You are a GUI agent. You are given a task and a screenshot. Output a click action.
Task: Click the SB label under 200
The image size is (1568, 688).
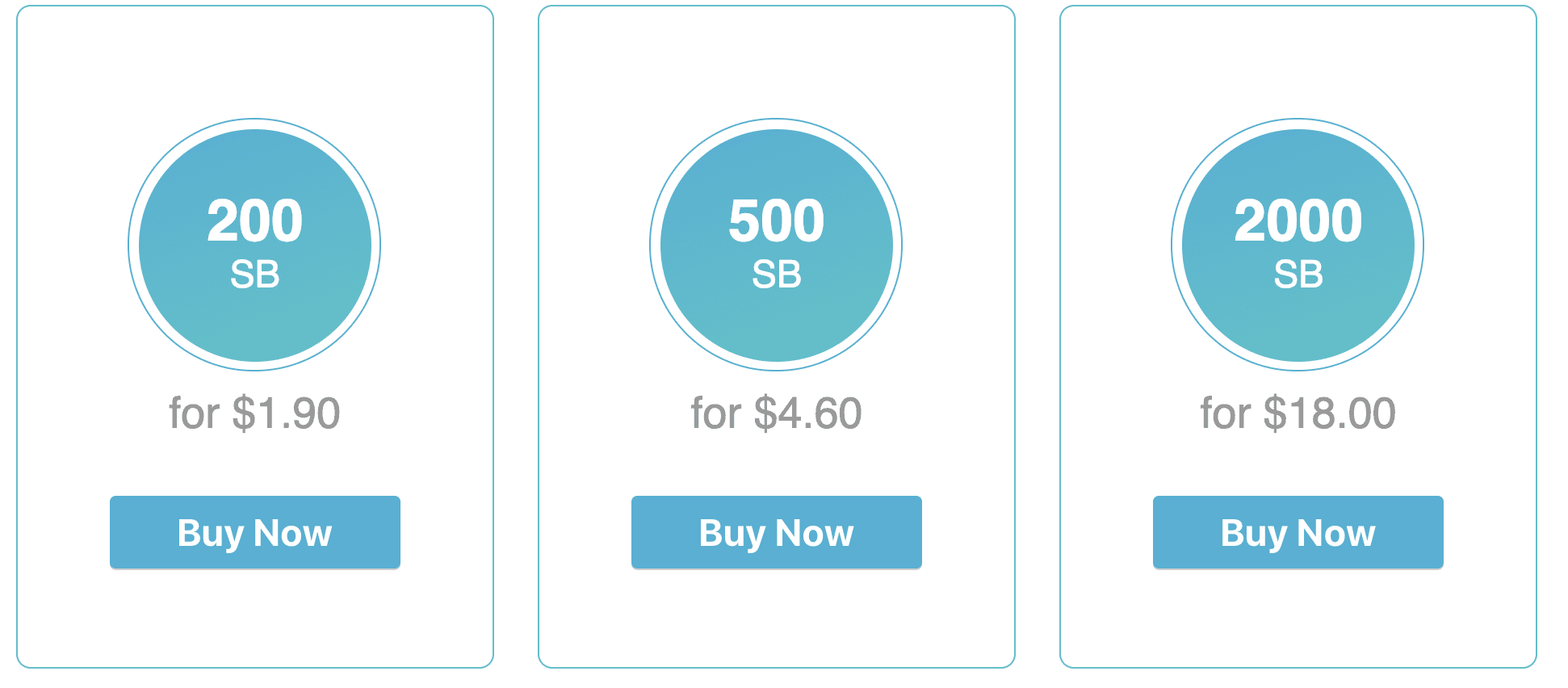(x=254, y=275)
